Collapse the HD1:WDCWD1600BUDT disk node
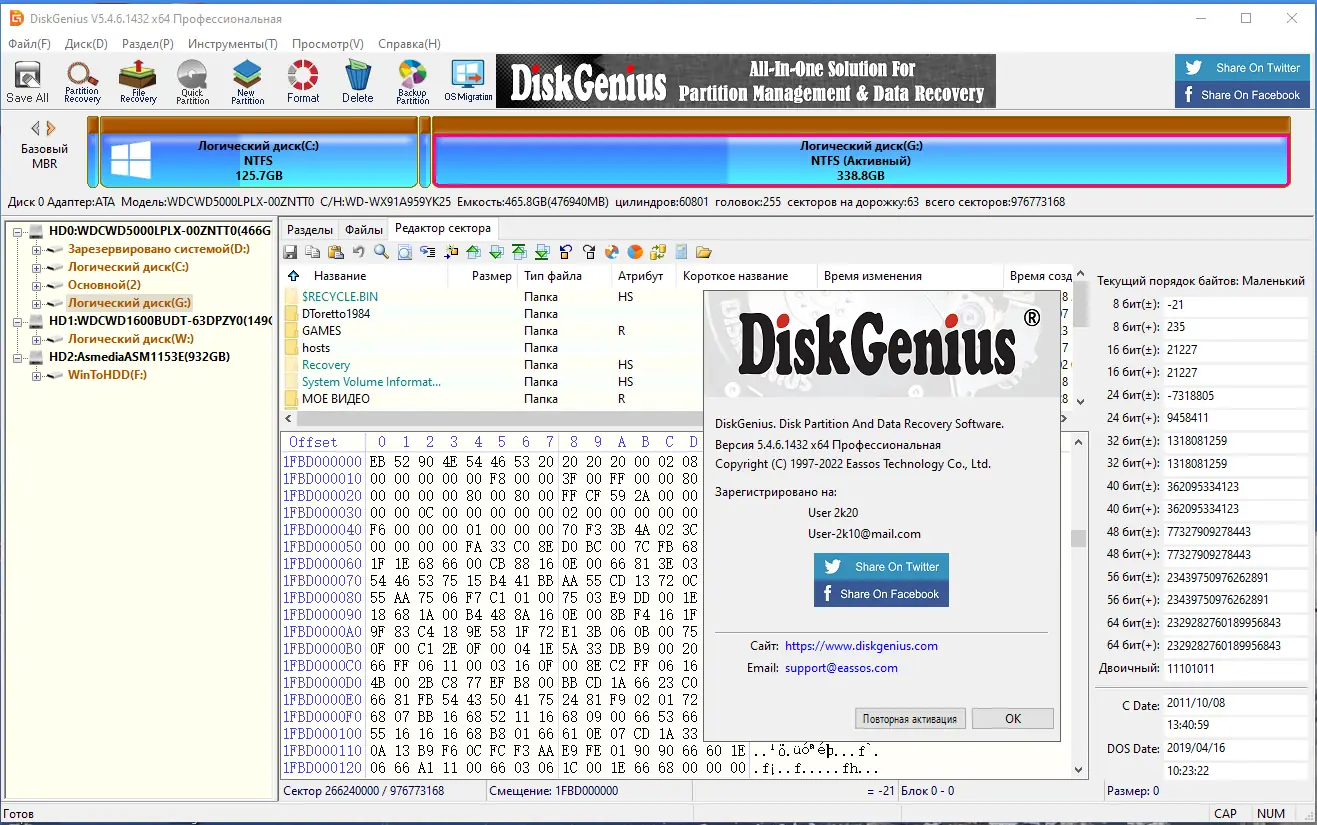 coord(19,321)
